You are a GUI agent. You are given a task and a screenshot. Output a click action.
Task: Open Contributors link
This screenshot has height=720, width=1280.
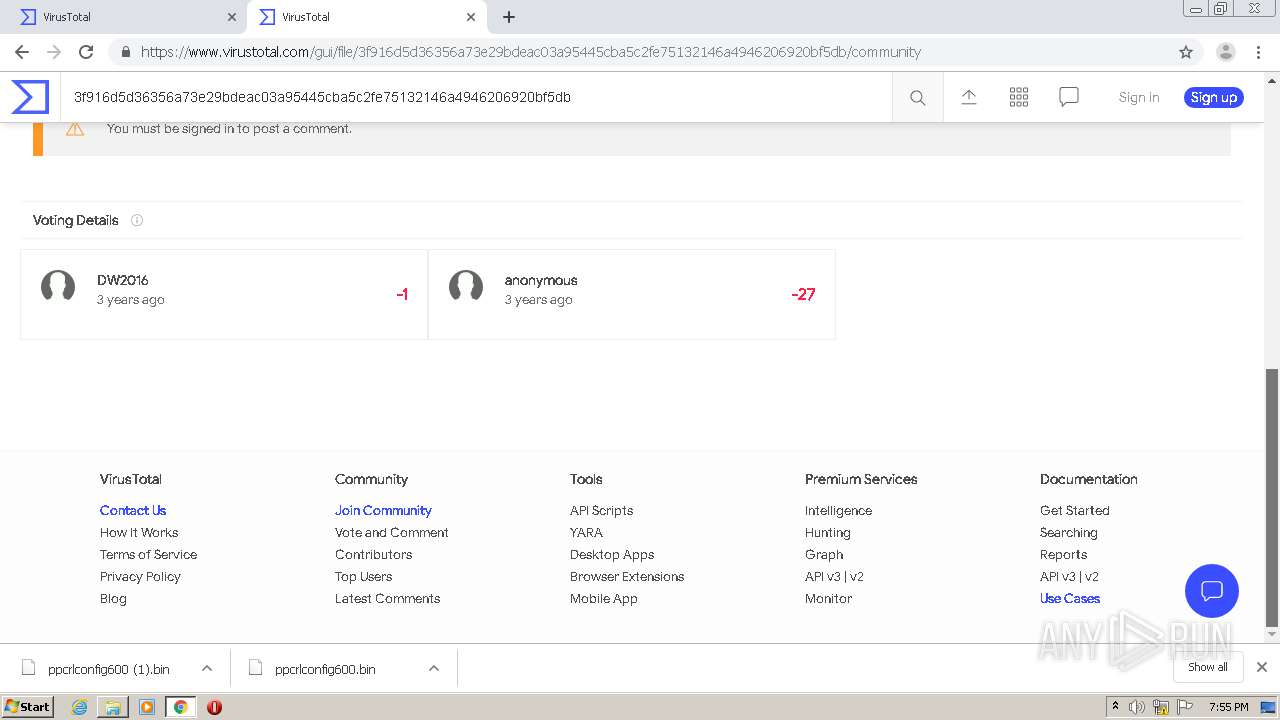click(373, 554)
